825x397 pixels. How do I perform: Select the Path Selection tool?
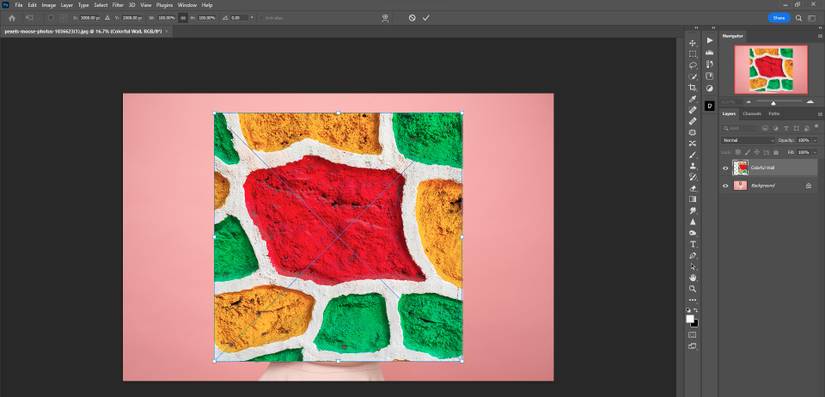pyautogui.click(x=693, y=266)
